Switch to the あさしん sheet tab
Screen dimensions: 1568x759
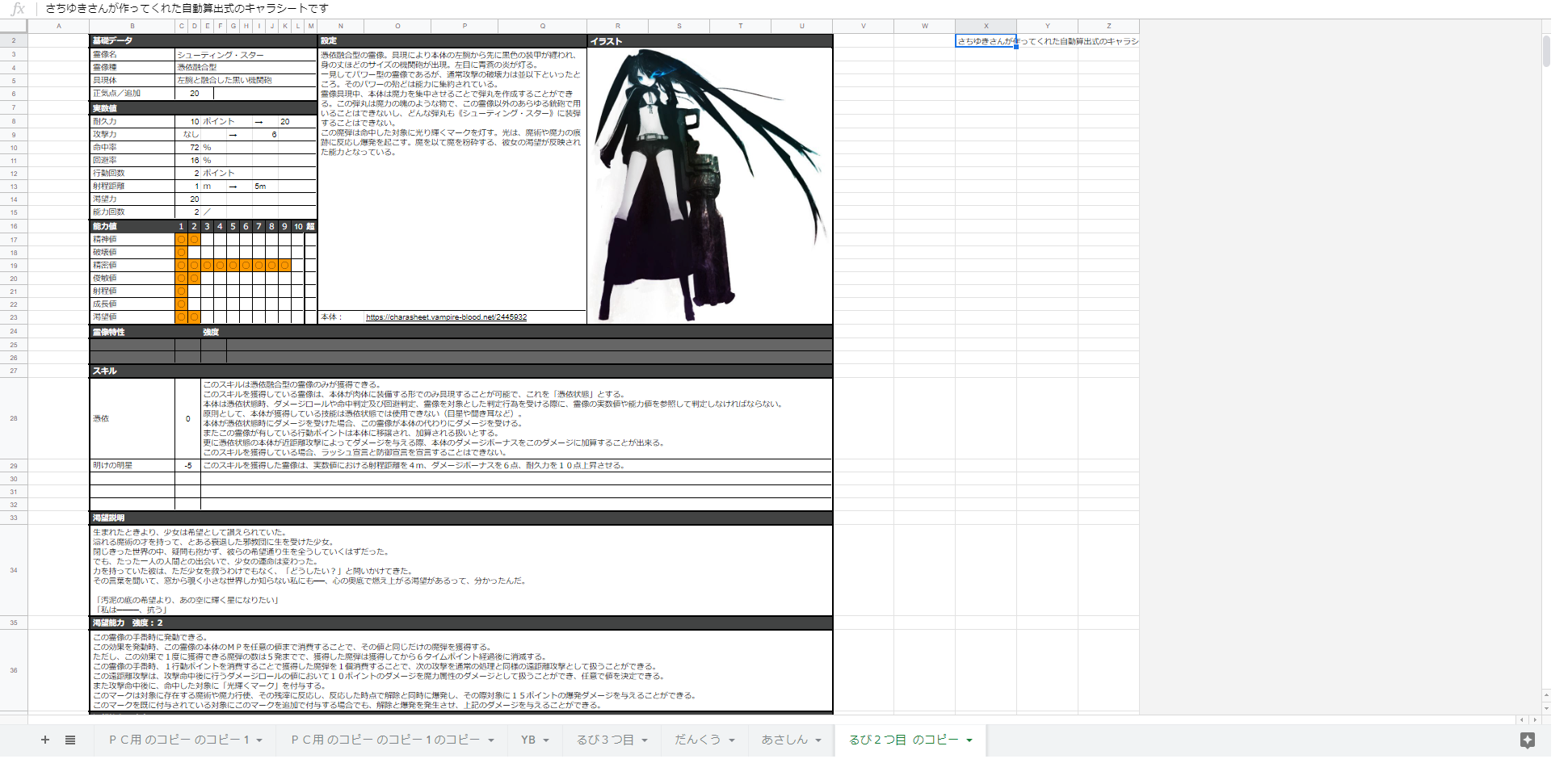784,740
